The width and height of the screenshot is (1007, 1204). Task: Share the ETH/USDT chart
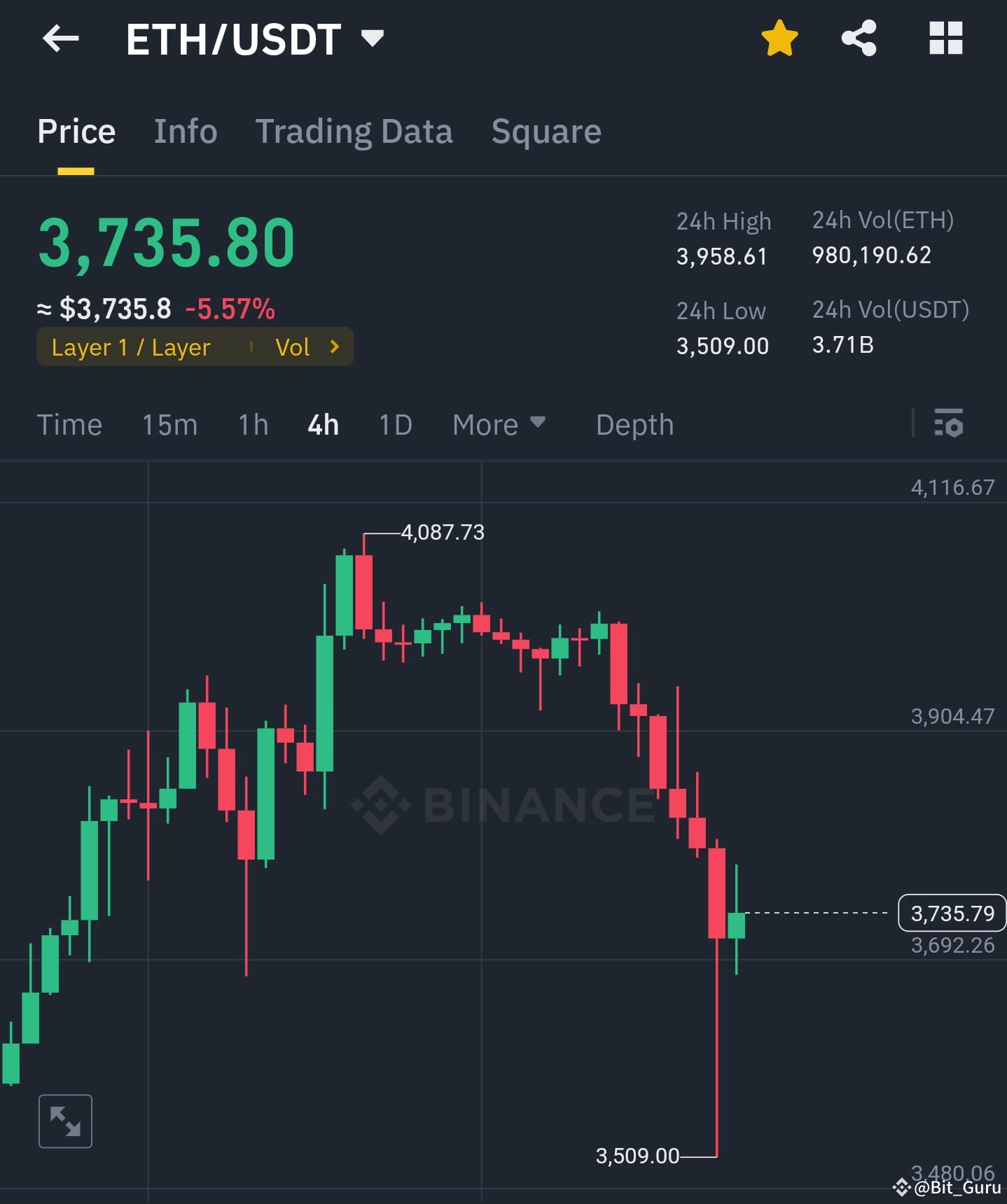[x=859, y=38]
